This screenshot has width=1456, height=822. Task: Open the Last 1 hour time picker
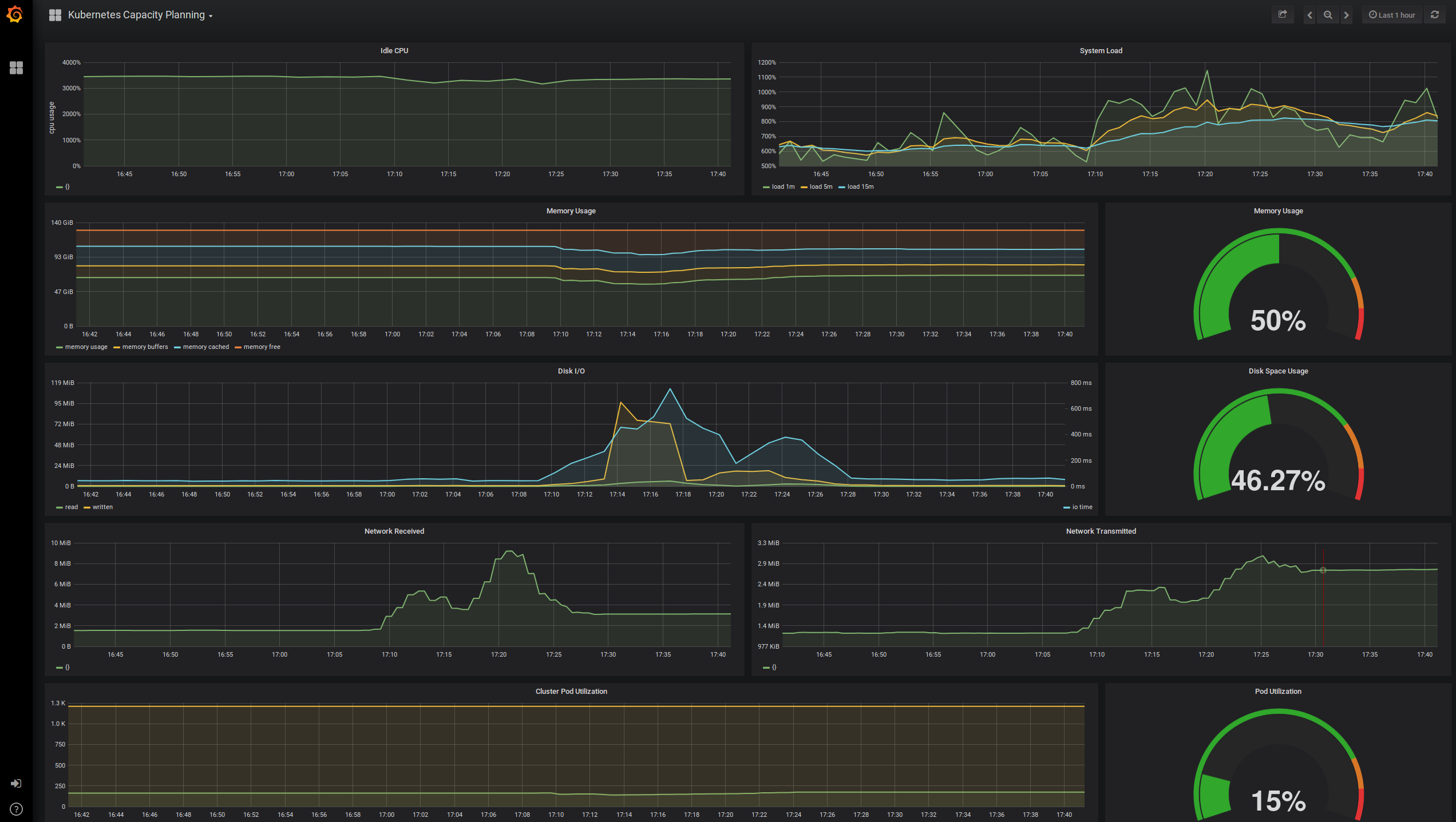[x=1392, y=14]
